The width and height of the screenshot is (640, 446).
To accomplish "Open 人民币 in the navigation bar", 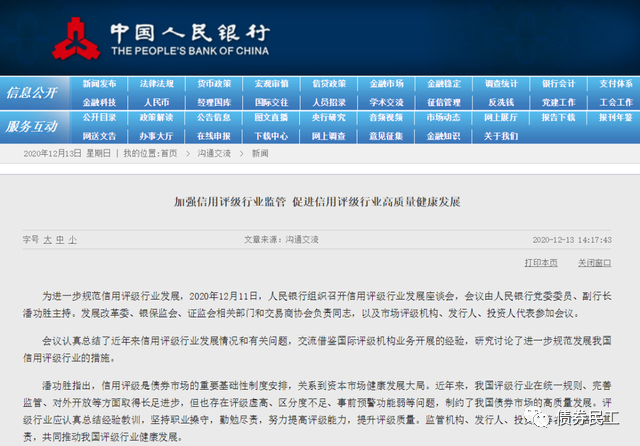I will (x=157, y=102).
